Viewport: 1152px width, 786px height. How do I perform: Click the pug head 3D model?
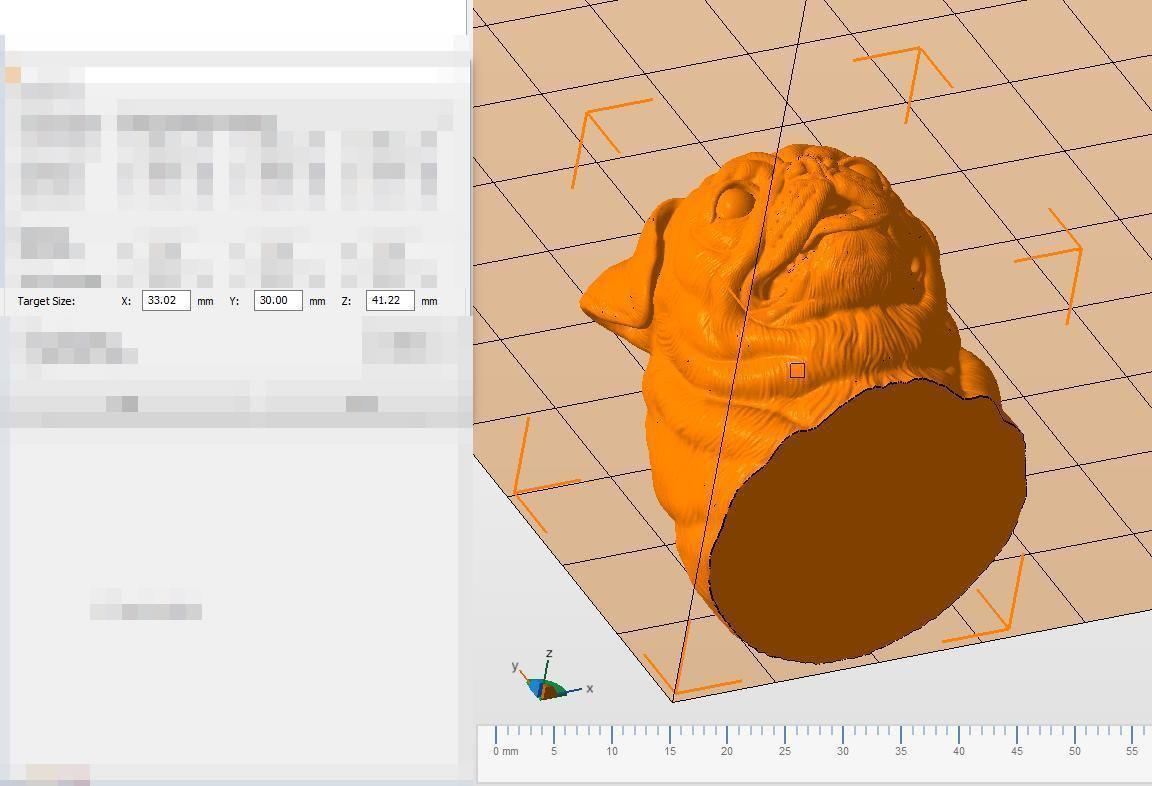pyautogui.click(x=803, y=403)
